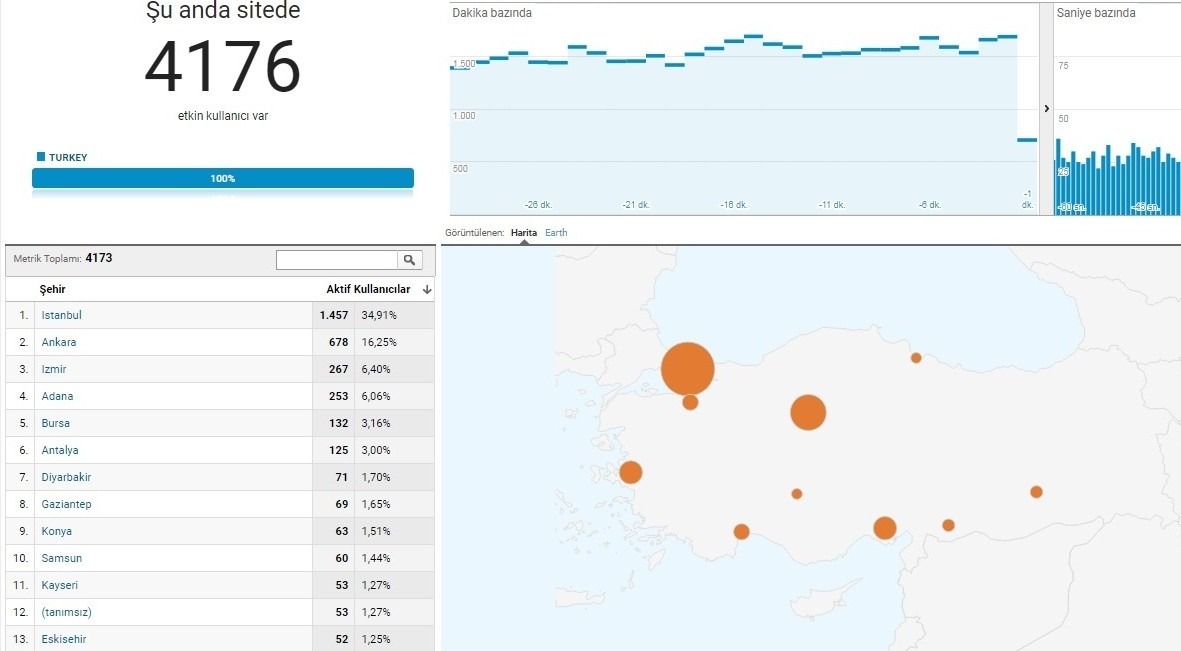The height and width of the screenshot is (651, 1181).
Task: Click the -16 dk. axis label
Action: coord(734,205)
